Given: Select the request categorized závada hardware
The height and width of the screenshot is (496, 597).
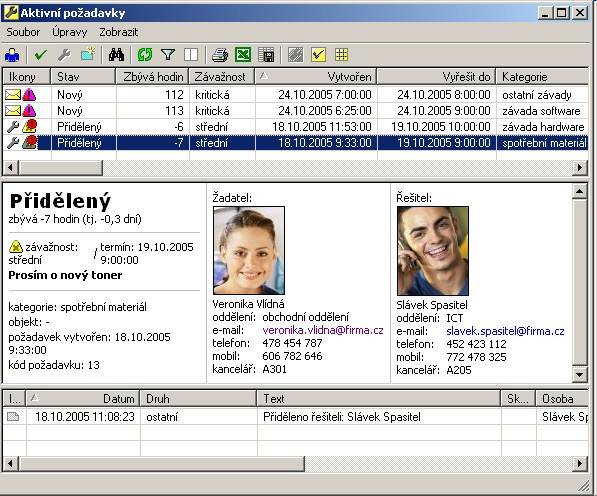Looking at the screenshot, I should point(295,127).
